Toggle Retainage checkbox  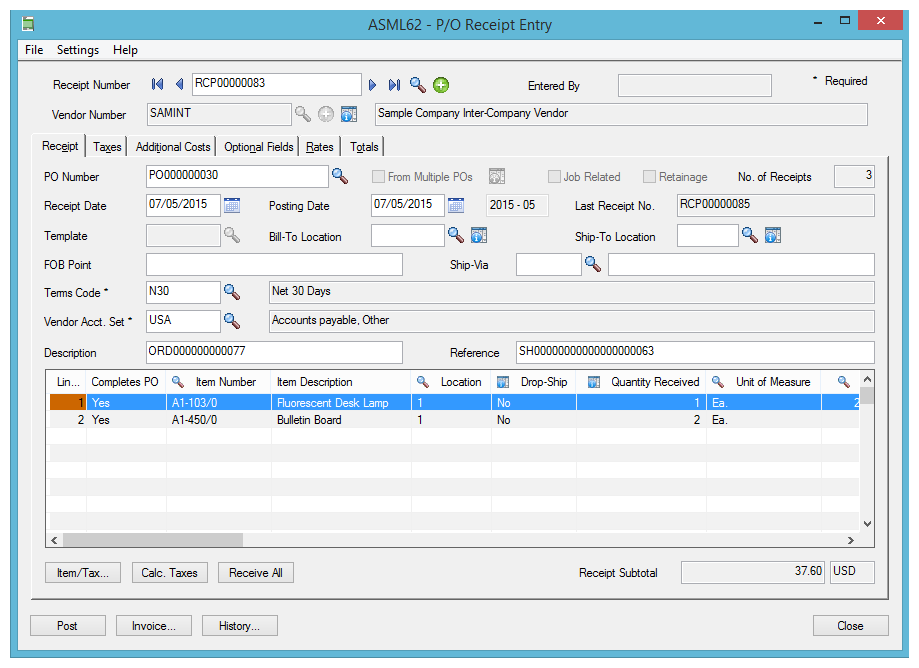click(650, 177)
